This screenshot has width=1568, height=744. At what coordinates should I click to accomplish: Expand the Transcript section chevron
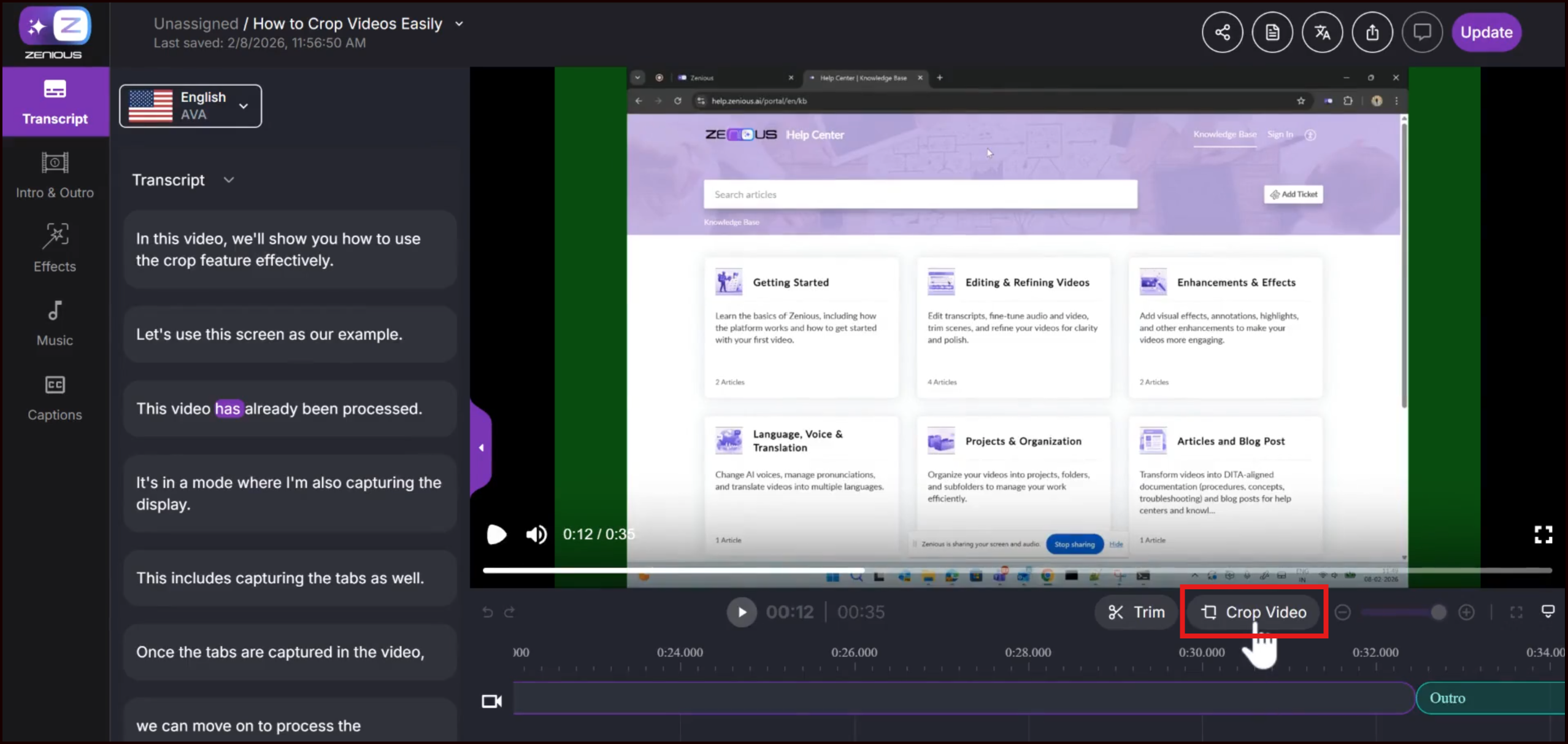(x=229, y=180)
